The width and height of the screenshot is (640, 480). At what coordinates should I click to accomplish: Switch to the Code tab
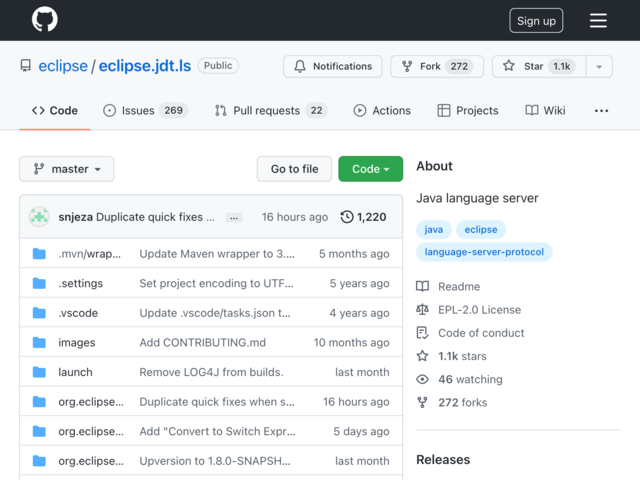point(55,111)
